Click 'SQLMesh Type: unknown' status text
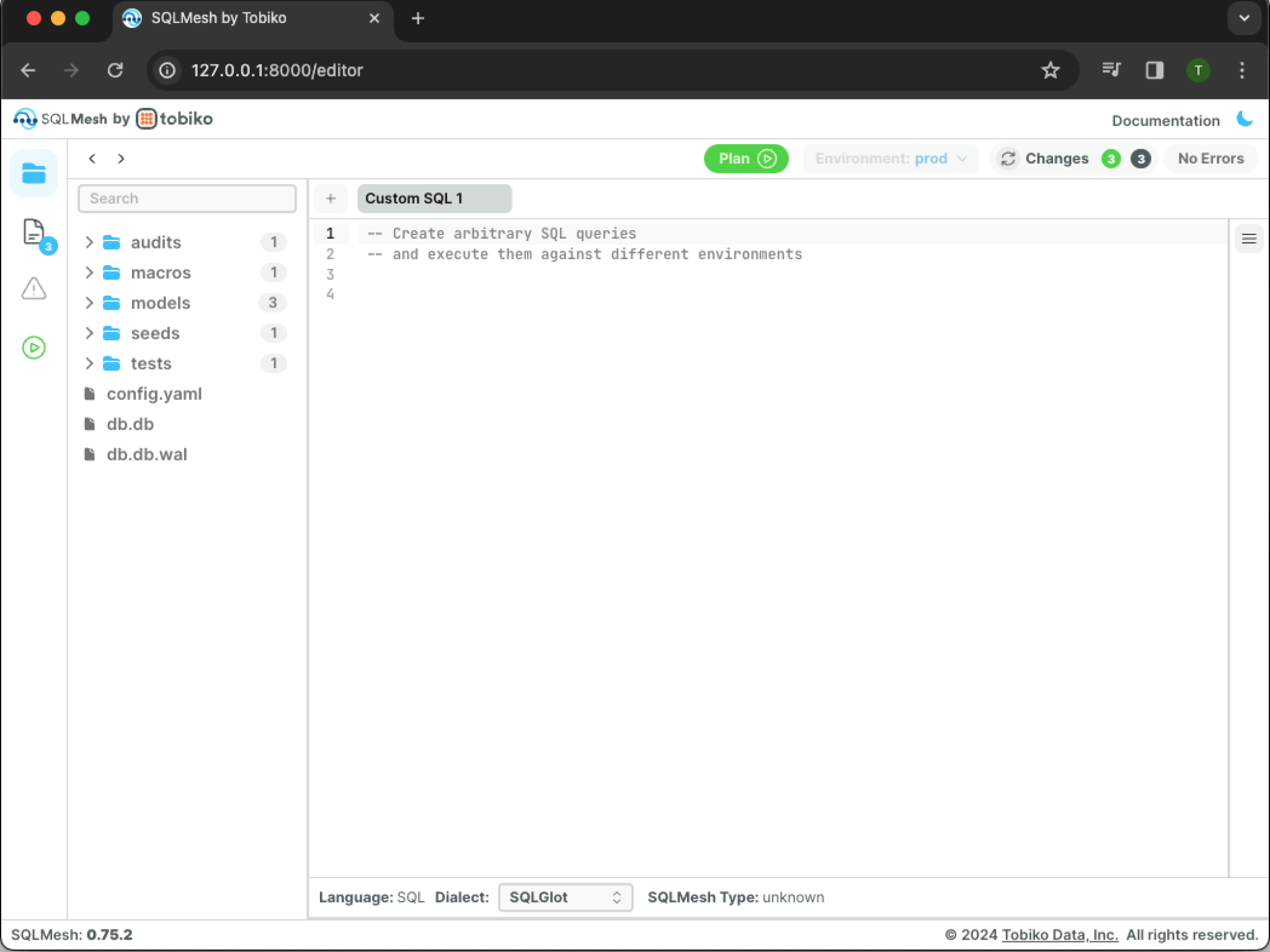Image resolution: width=1270 pixels, height=952 pixels. [x=735, y=897]
